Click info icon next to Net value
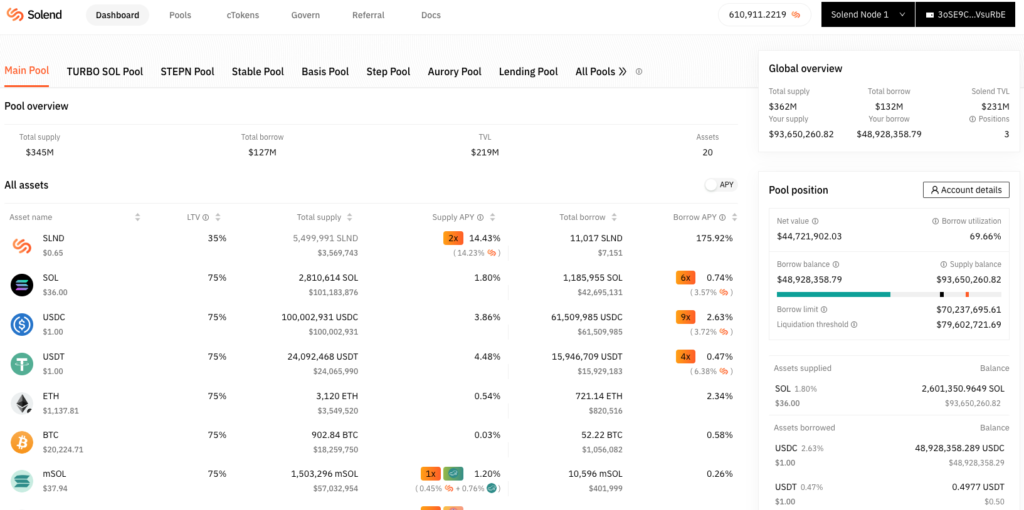This screenshot has width=1024, height=510. [815, 221]
